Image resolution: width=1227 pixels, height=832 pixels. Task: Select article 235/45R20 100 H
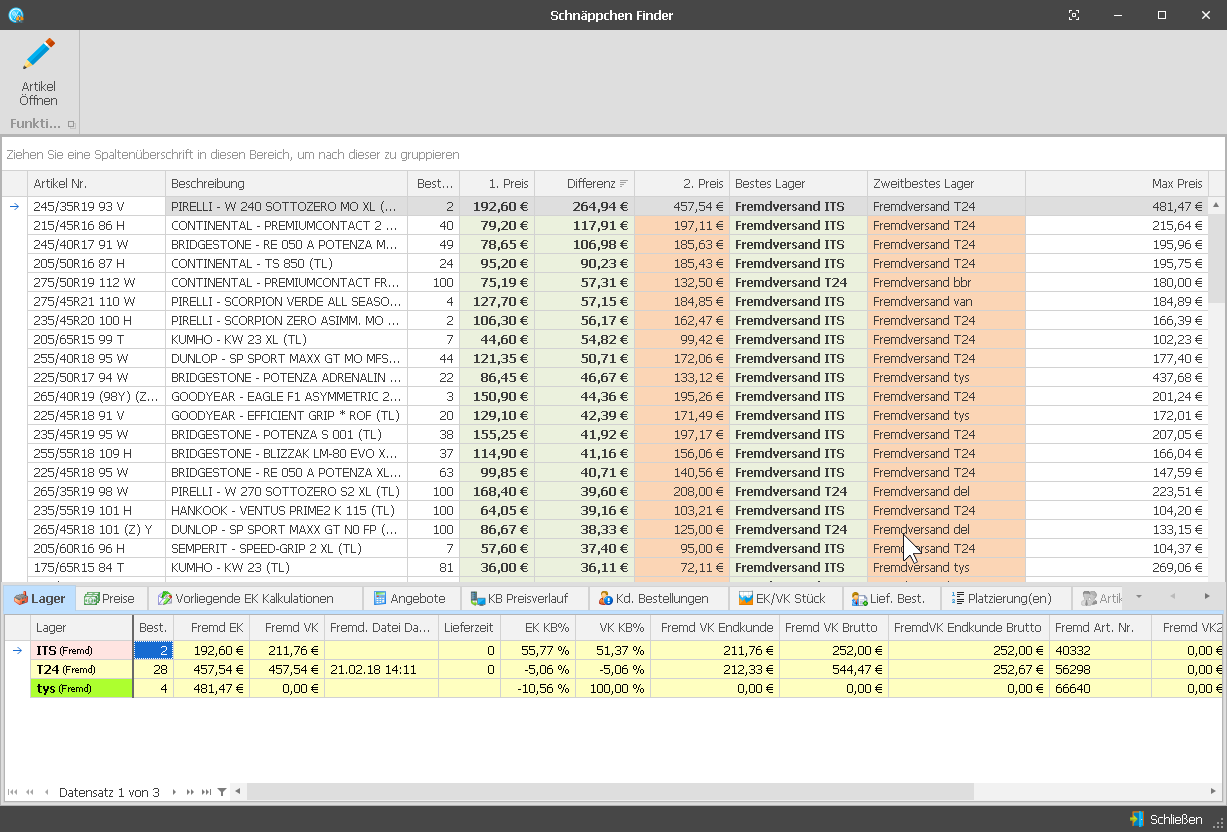96,321
